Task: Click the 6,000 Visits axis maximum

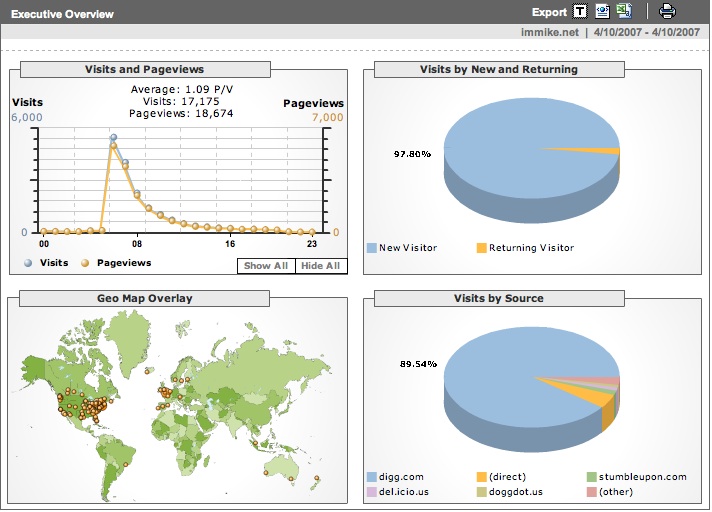Action: pyautogui.click(x=27, y=118)
